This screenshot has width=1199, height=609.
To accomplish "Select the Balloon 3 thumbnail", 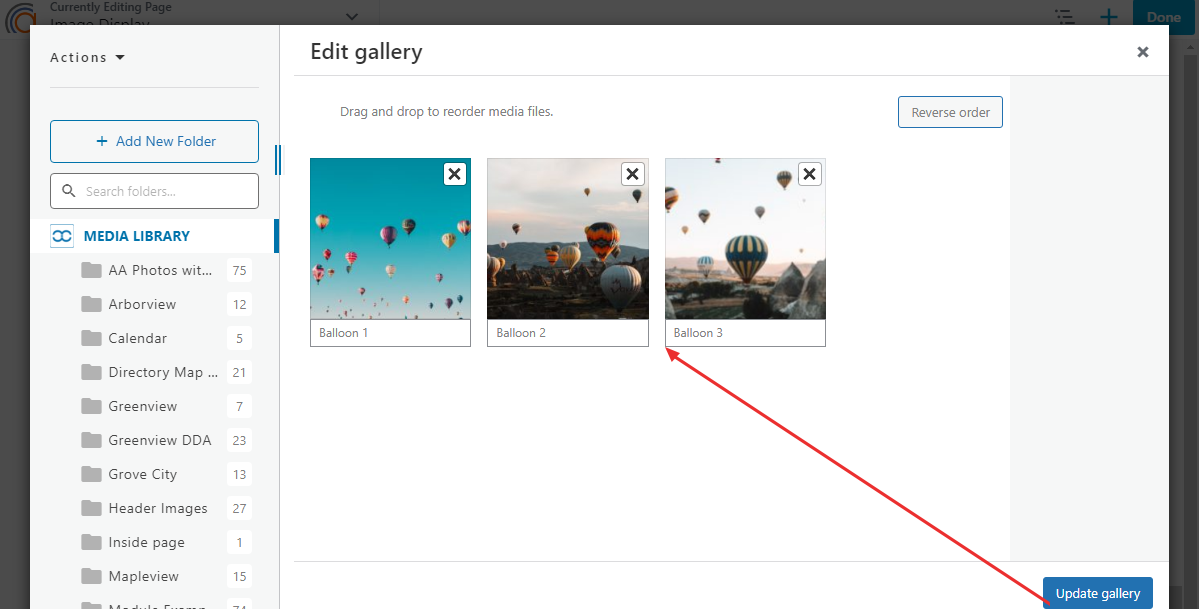I will (x=745, y=239).
